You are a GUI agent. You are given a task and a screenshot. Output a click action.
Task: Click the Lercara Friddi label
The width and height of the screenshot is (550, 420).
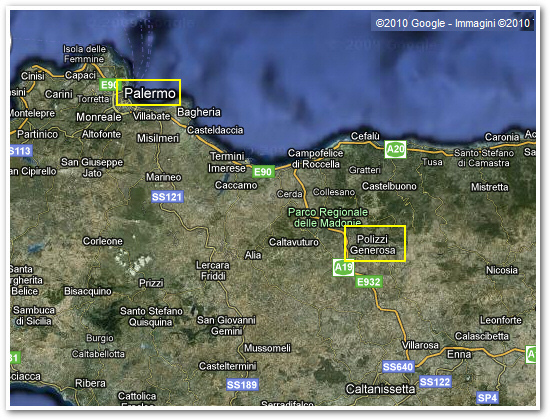[213, 271]
